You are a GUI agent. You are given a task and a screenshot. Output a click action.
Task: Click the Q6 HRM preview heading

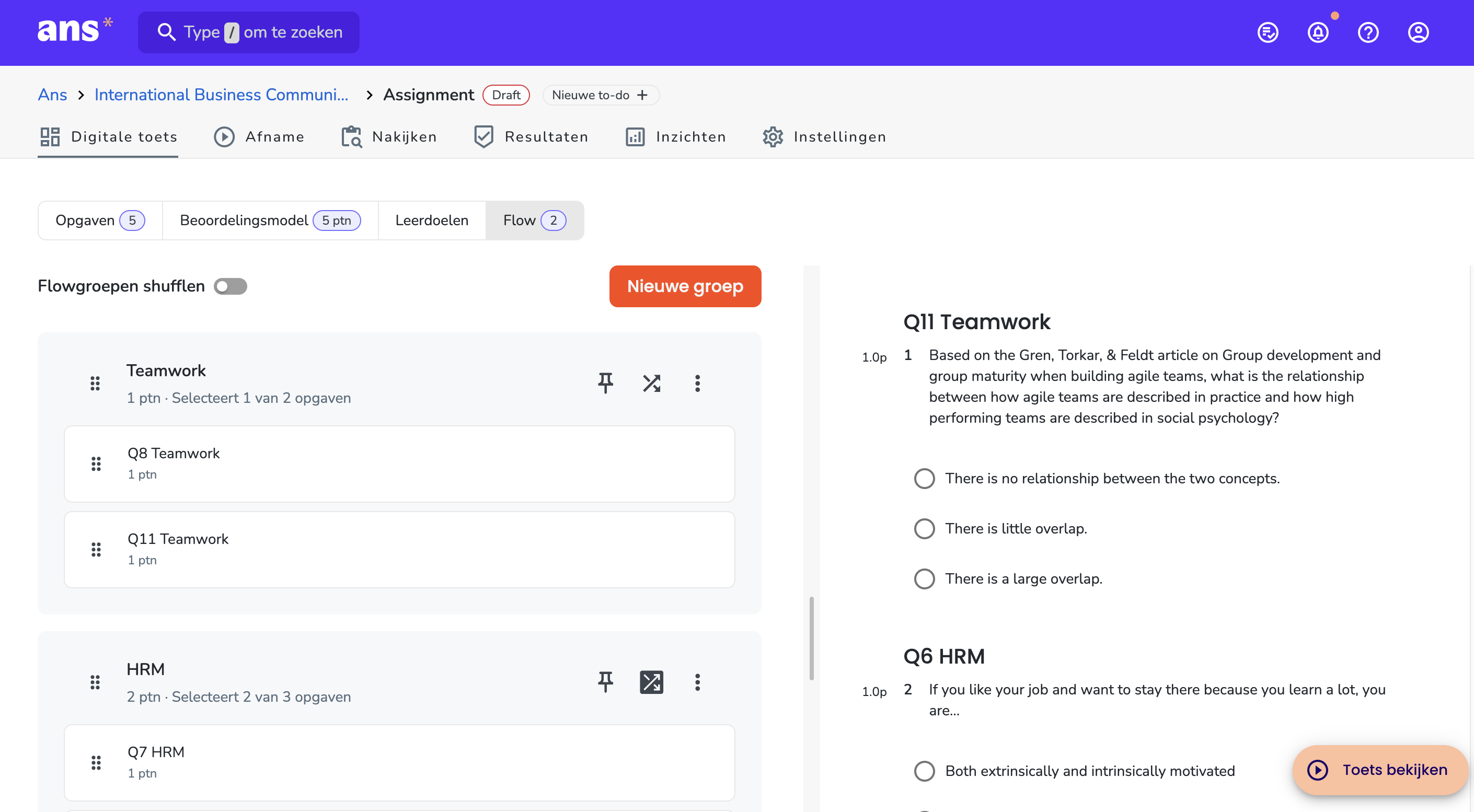[x=944, y=656]
